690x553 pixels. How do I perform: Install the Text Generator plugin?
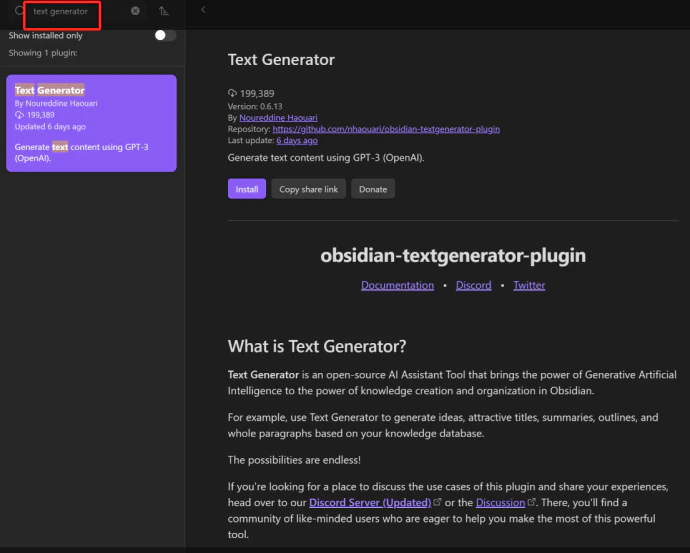247,189
